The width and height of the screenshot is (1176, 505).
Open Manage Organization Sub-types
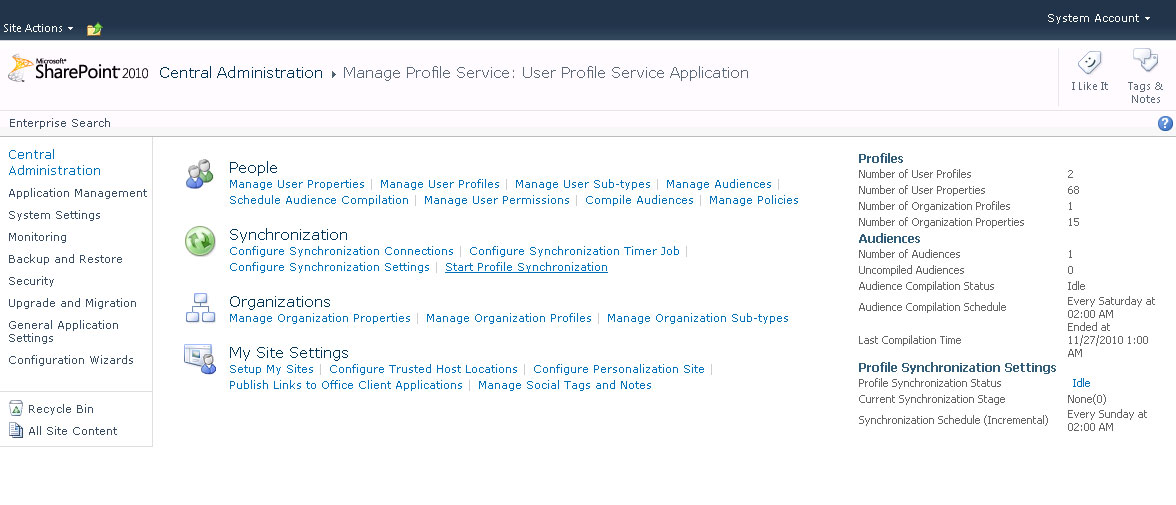[x=698, y=318]
